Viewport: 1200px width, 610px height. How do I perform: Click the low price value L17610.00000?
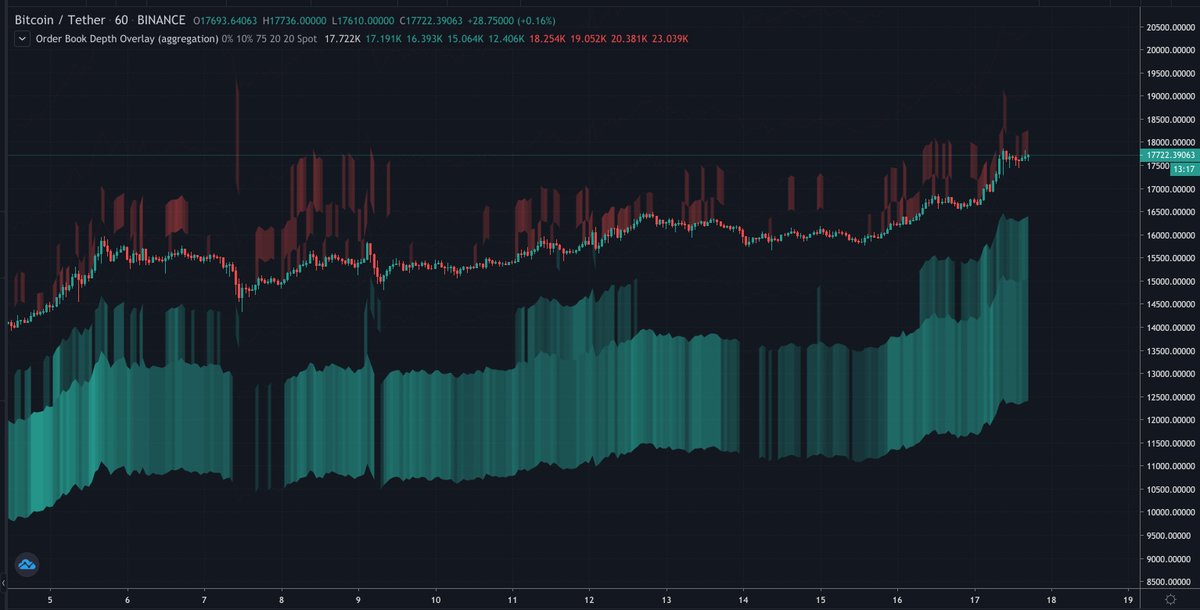tap(361, 19)
